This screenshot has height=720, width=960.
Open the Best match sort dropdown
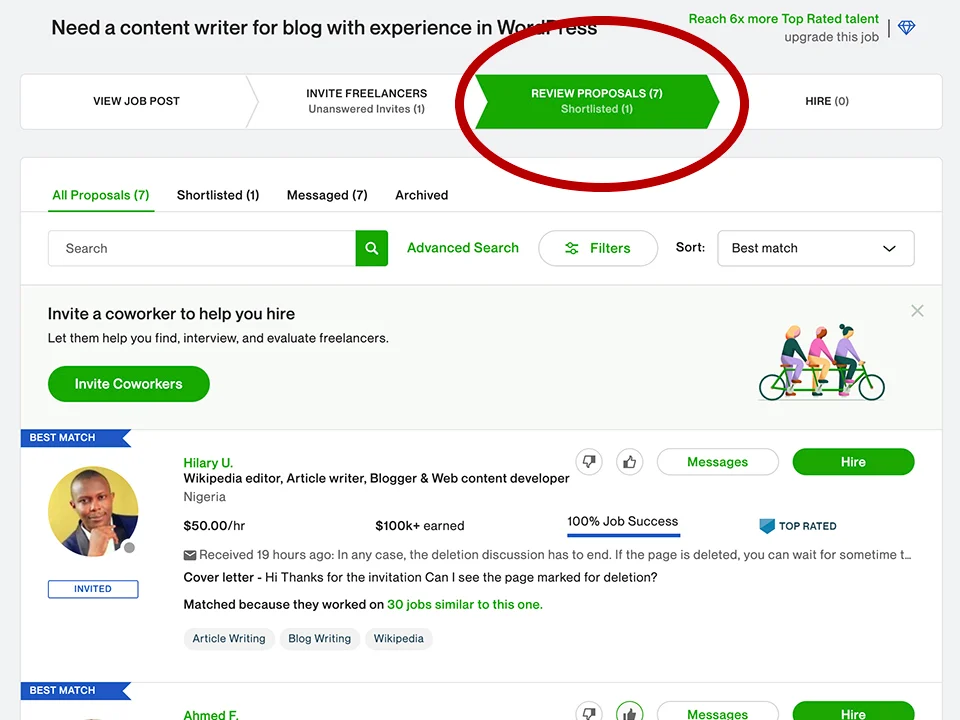coord(815,247)
